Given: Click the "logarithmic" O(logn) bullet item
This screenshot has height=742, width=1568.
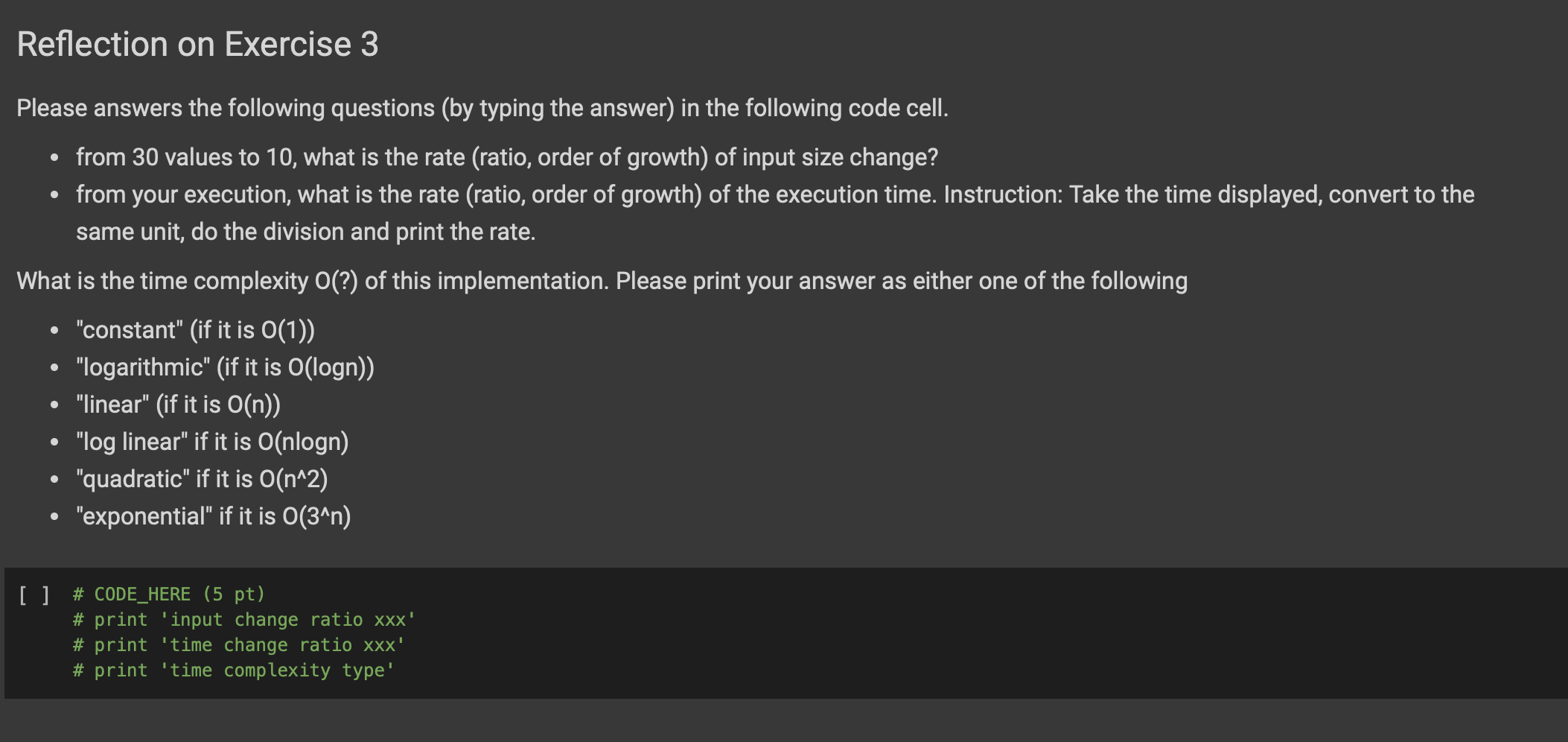Looking at the screenshot, I should (225, 367).
